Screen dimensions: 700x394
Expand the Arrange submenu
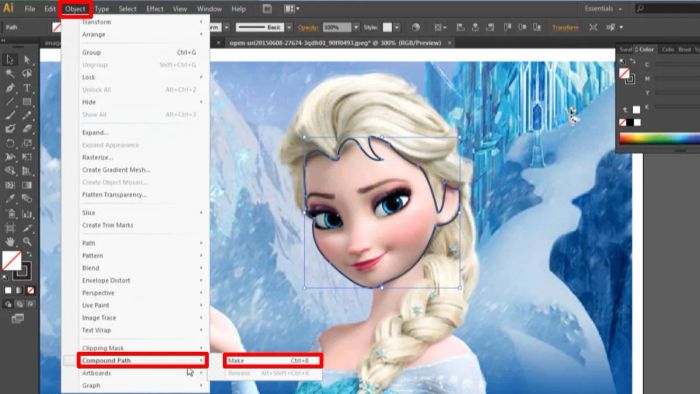coord(142,34)
